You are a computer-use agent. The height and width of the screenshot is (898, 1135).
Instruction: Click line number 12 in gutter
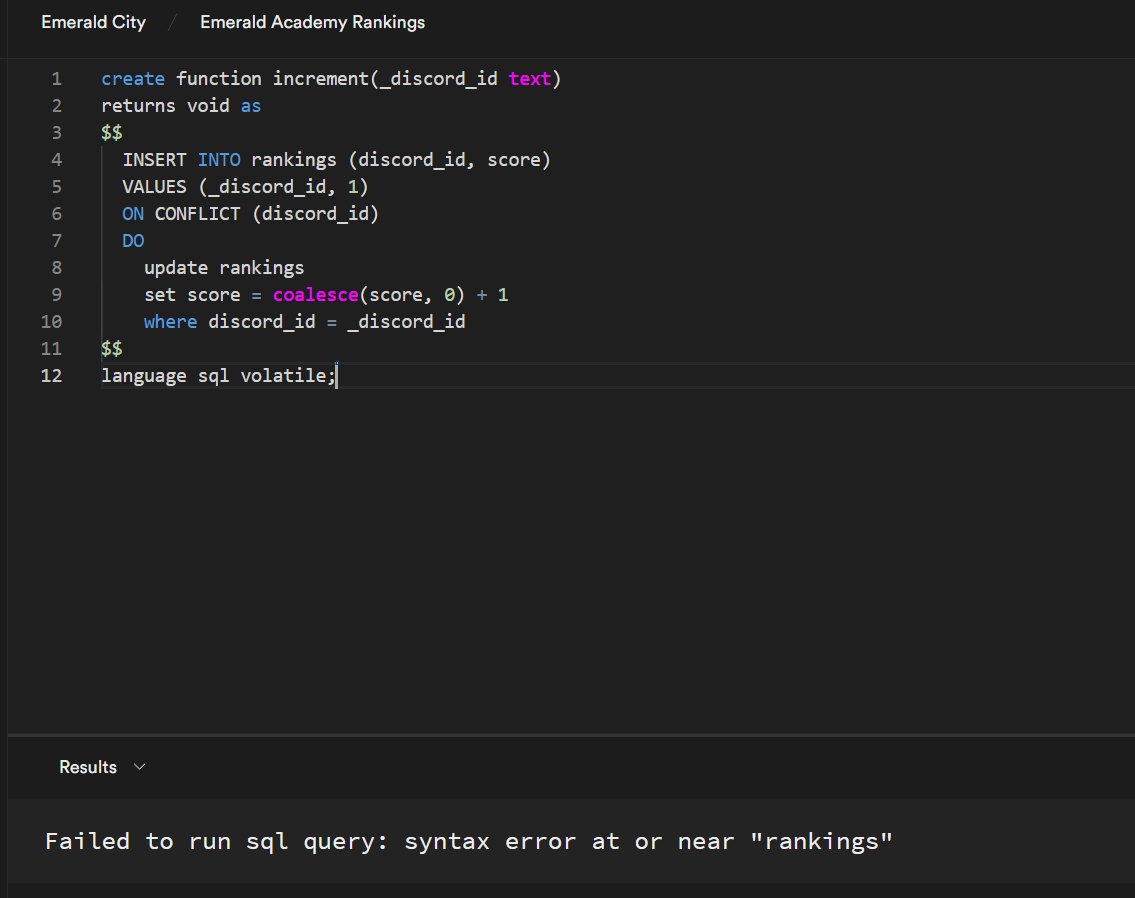[51, 376]
